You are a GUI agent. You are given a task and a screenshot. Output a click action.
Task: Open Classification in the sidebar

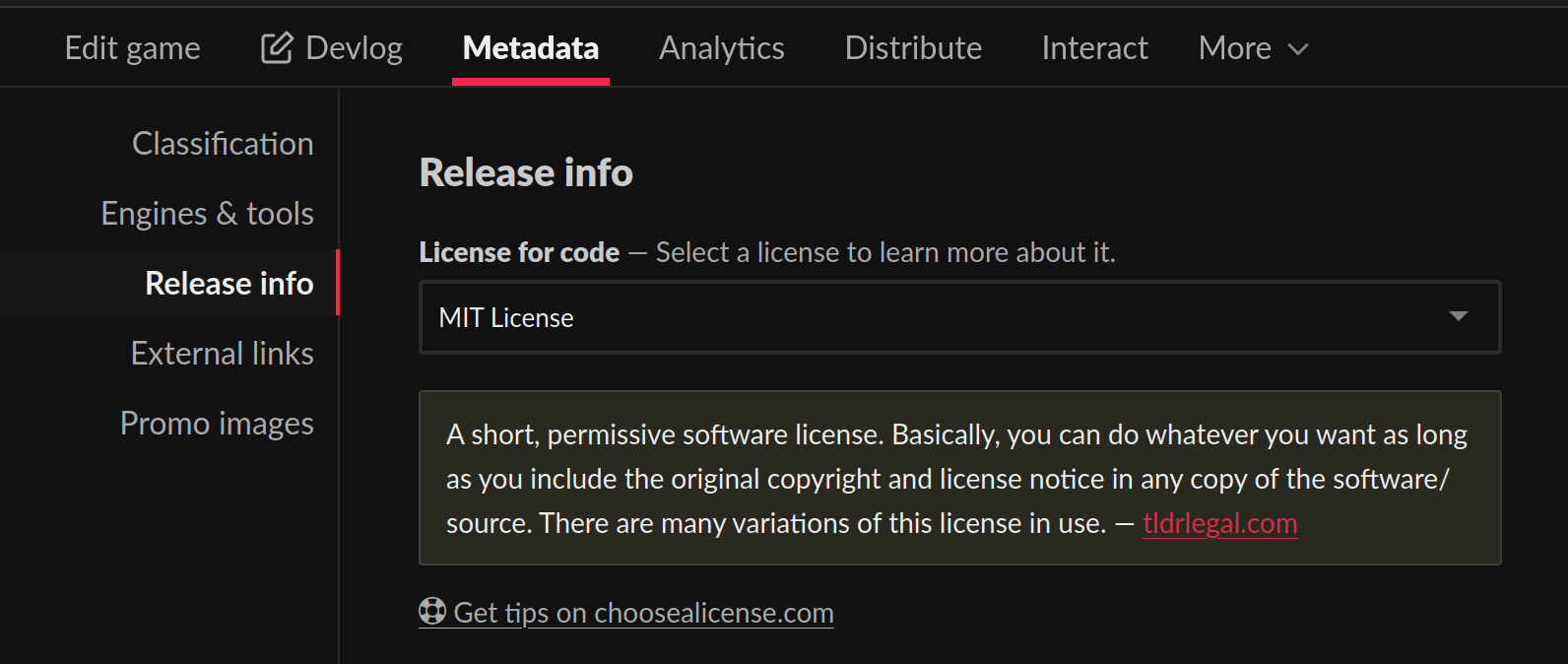(x=223, y=144)
